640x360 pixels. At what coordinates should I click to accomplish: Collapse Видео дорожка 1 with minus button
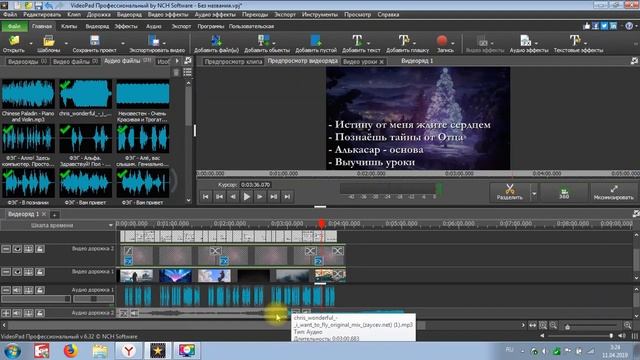coord(6,272)
